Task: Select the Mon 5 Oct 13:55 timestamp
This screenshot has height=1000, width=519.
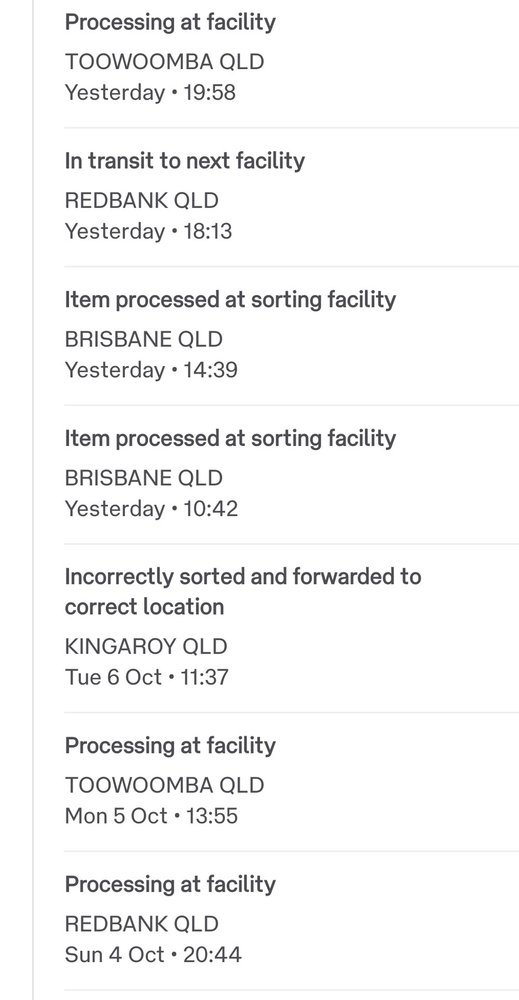Action: [x=151, y=816]
